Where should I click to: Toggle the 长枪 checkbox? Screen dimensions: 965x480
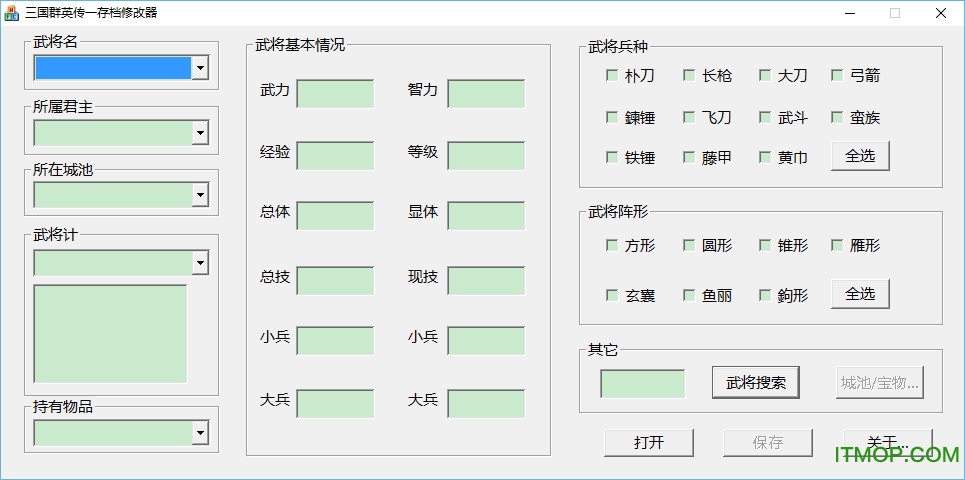point(689,75)
